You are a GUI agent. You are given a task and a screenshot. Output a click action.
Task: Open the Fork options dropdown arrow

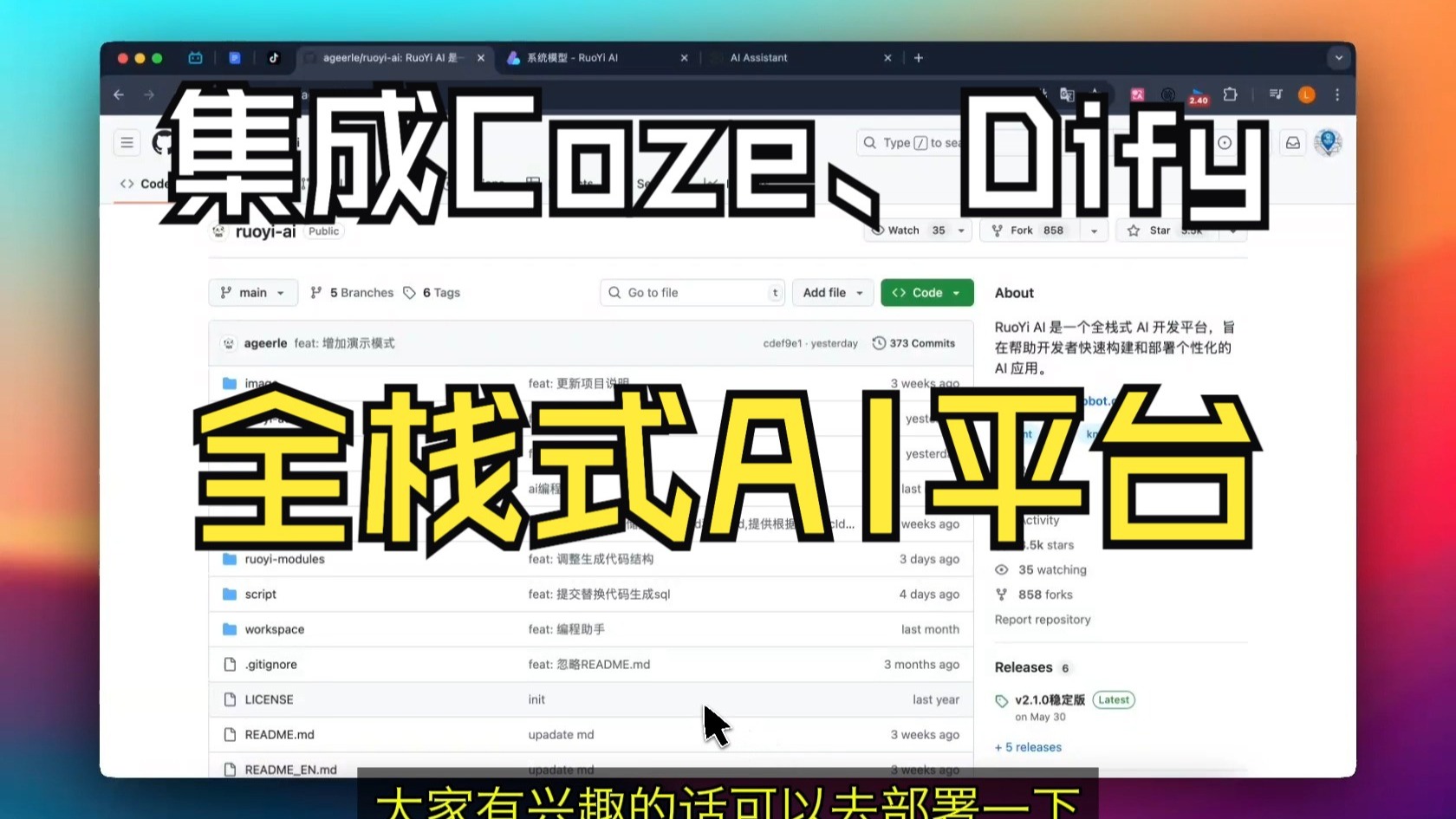[x=1094, y=231]
